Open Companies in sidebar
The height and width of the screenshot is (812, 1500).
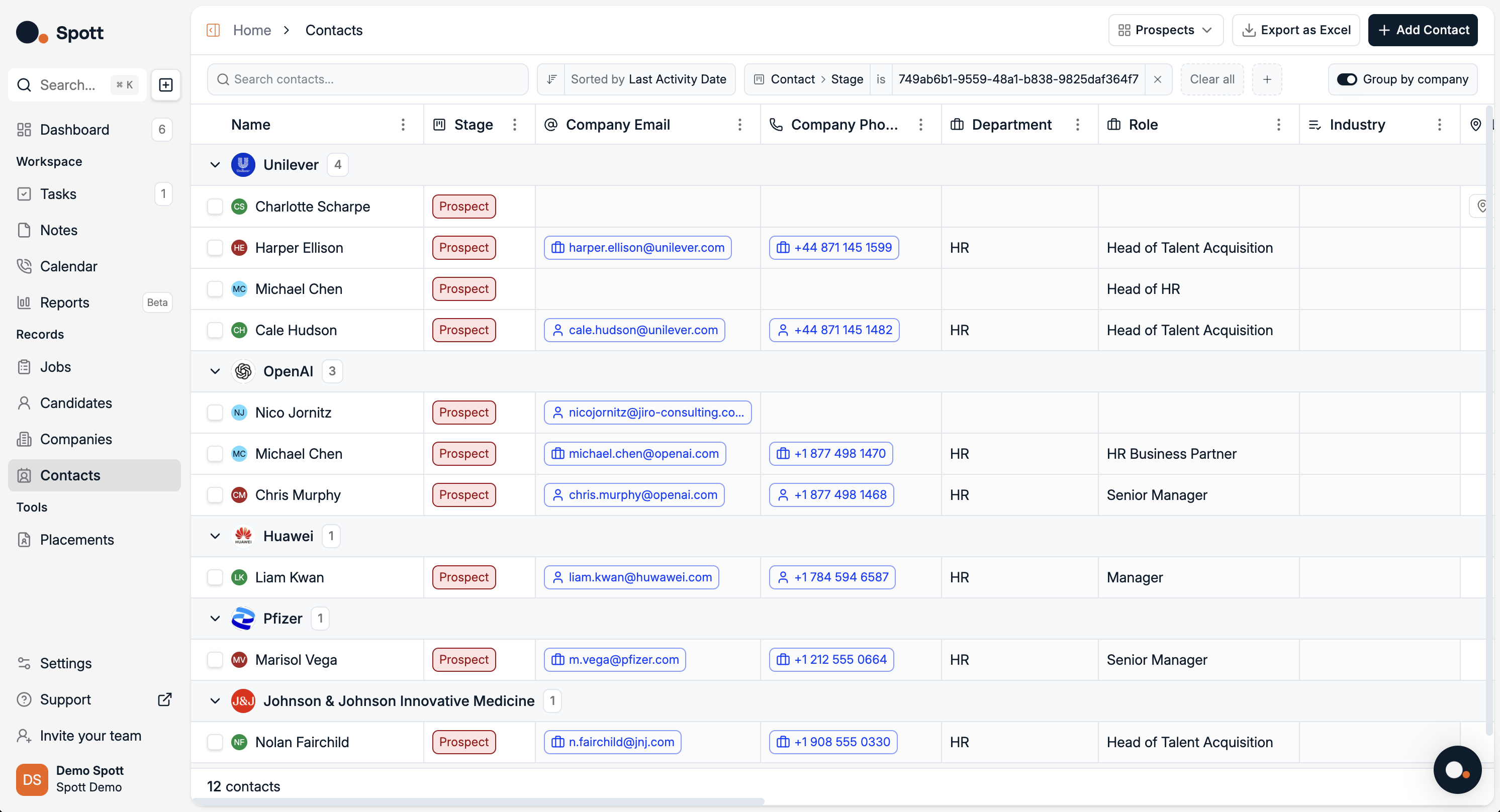tap(95, 439)
